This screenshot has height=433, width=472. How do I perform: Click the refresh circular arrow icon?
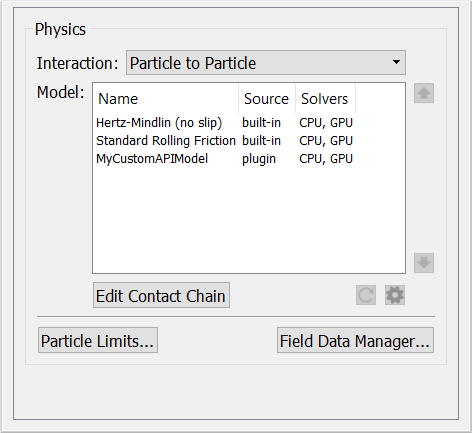[366, 295]
